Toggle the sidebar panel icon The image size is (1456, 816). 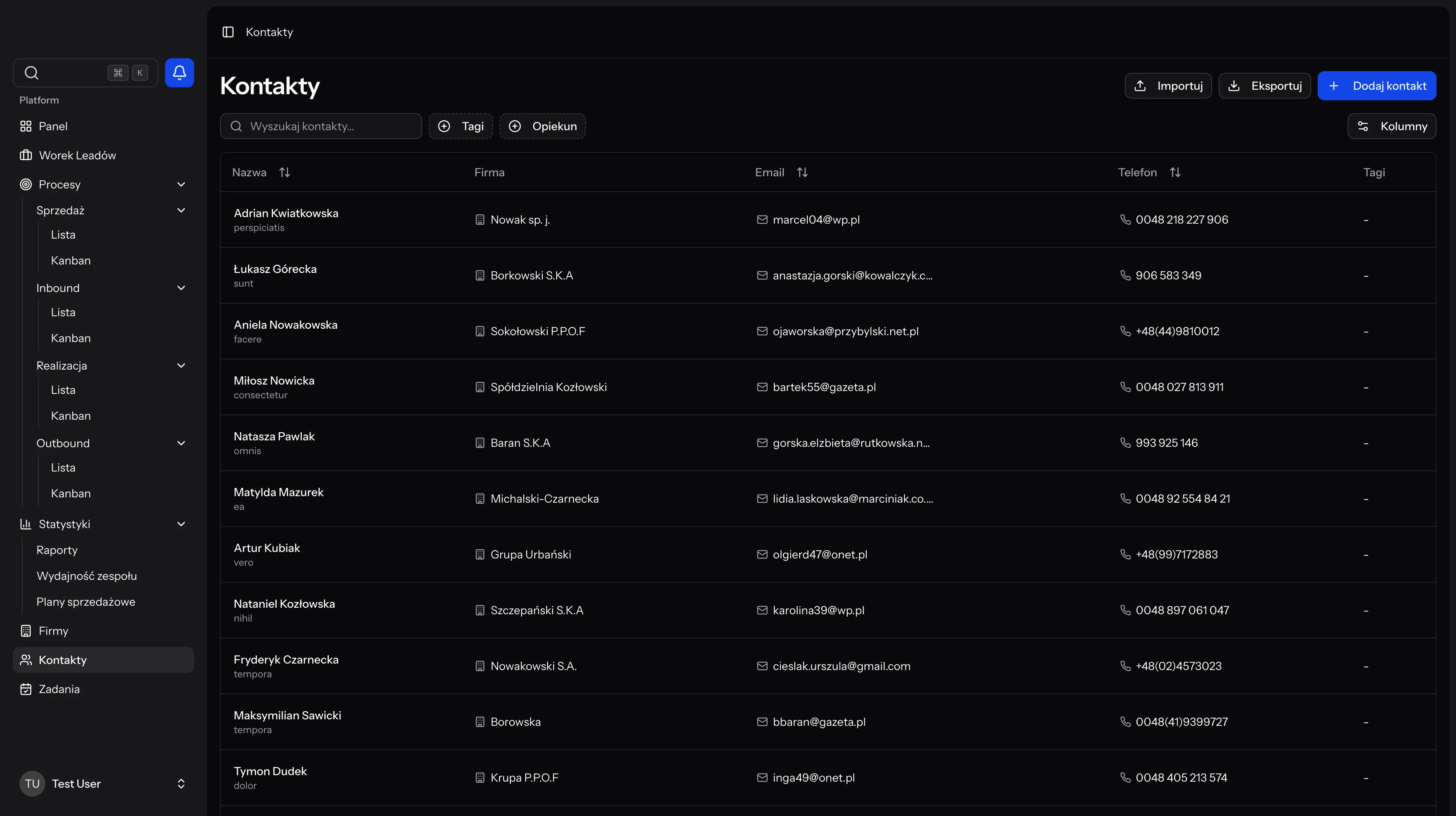coord(228,32)
